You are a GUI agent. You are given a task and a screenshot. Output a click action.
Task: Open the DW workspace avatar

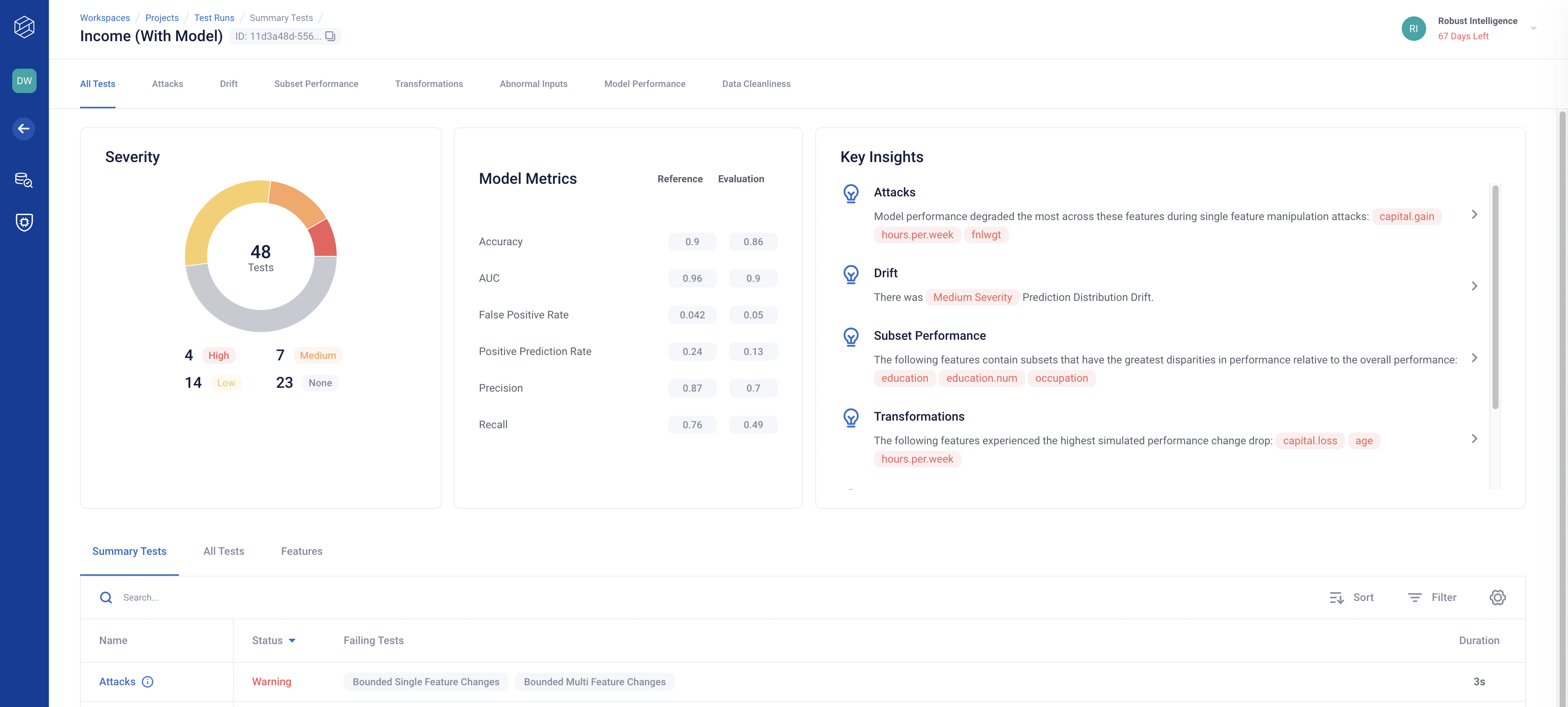click(x=24, y=81)
